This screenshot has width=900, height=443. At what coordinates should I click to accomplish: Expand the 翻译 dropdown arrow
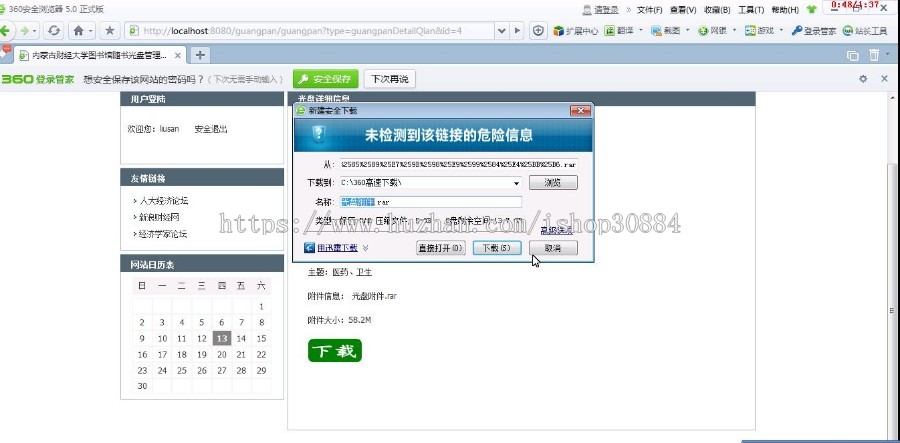[x=641, y=30]
